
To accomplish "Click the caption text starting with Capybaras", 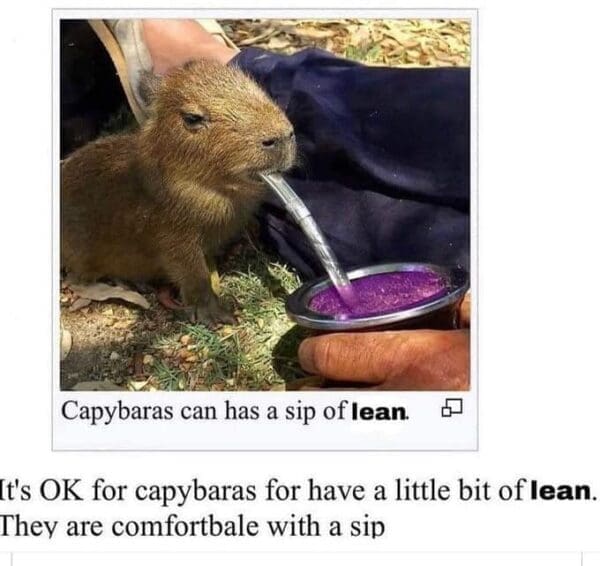I will point(235,412).
